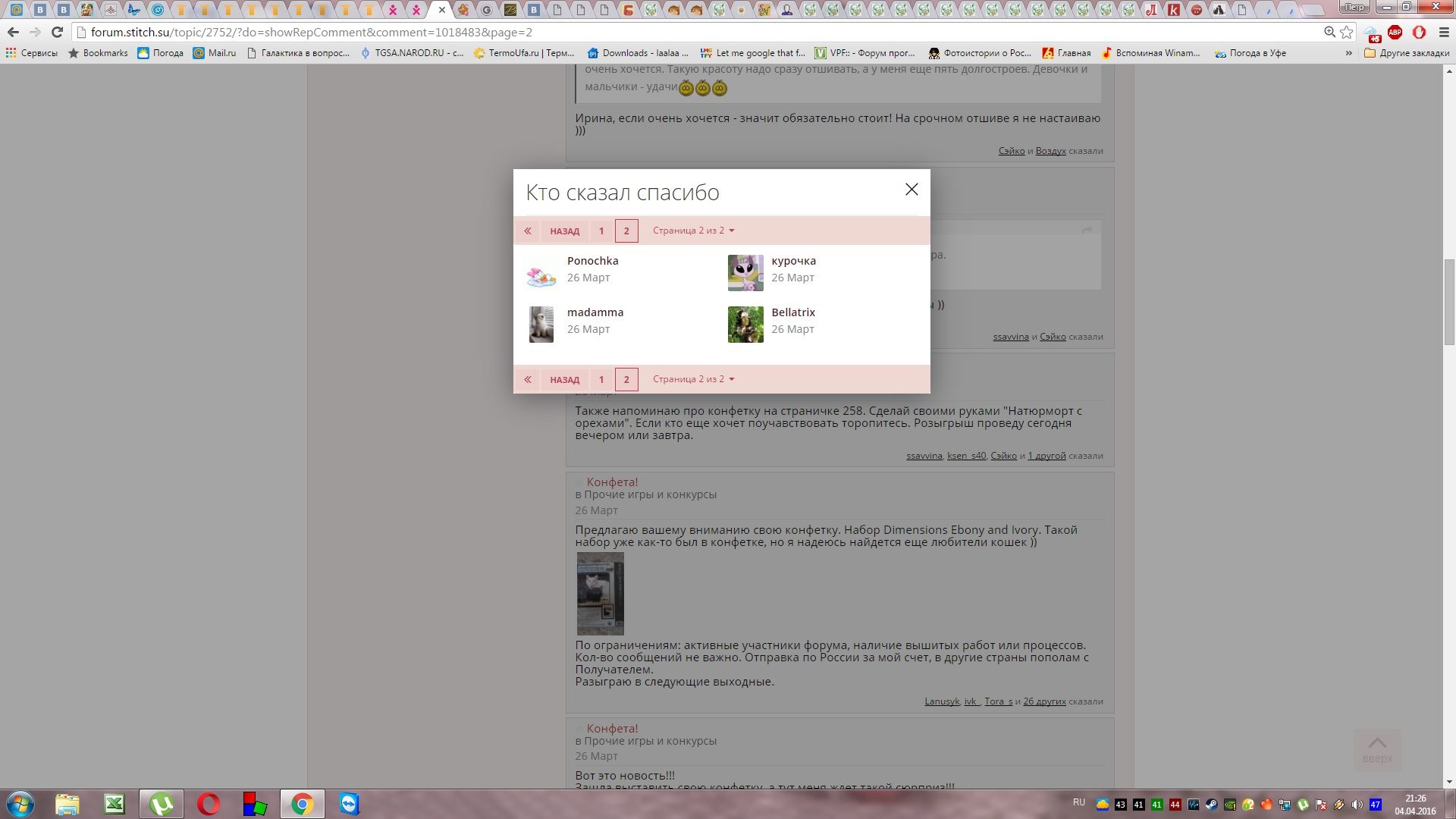The height and width of the screenshot is (819, 1456).
Task: Expand bottom 'Страница 2 из 2' dropdown
Action: pos(693,379)
